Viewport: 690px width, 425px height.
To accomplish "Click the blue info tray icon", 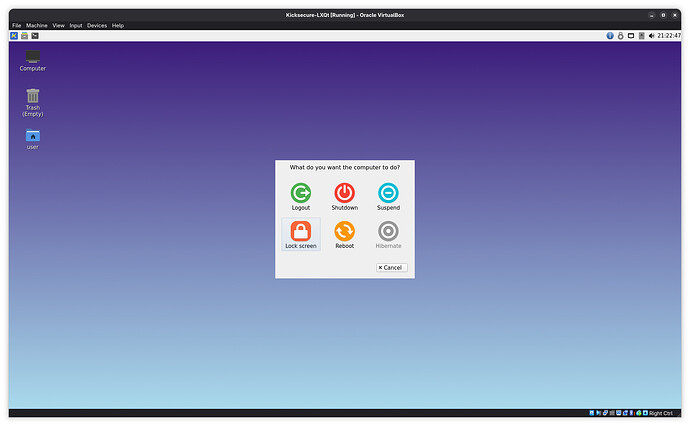I will pyautogui.click(x=610, y=36).
